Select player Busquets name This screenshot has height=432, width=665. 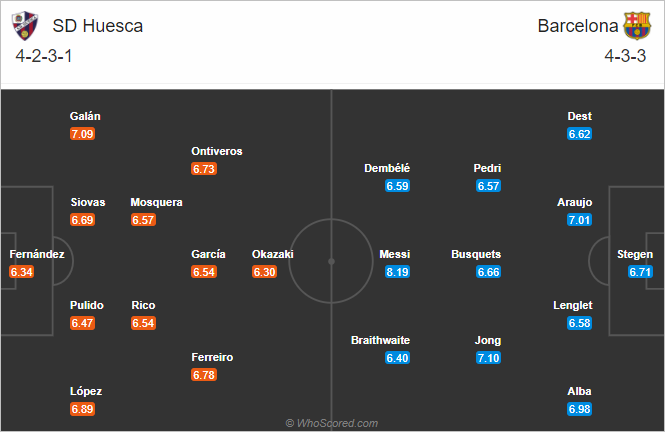[476, 254]
